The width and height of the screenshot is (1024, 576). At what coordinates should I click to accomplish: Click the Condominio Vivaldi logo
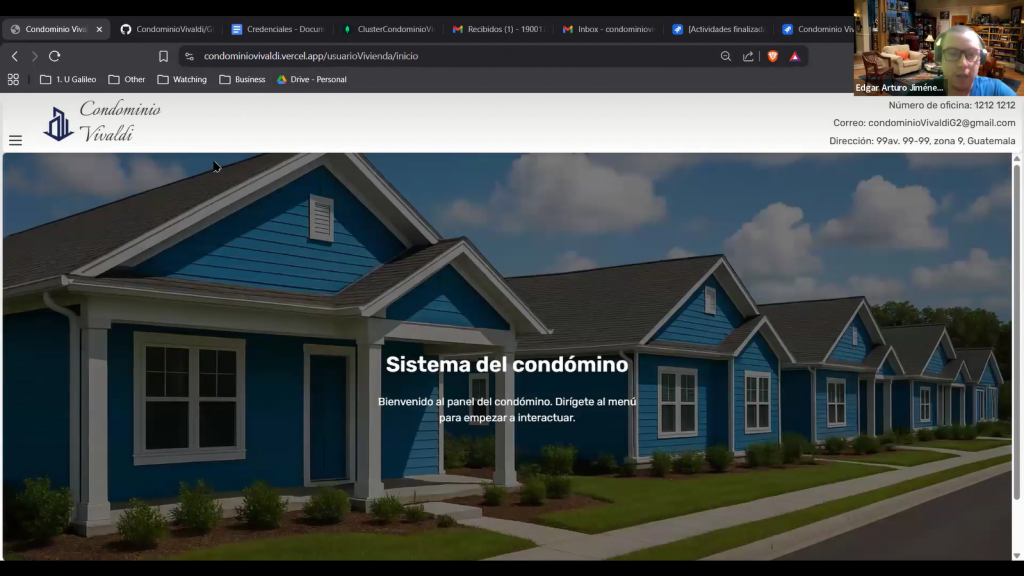point(102,122)
